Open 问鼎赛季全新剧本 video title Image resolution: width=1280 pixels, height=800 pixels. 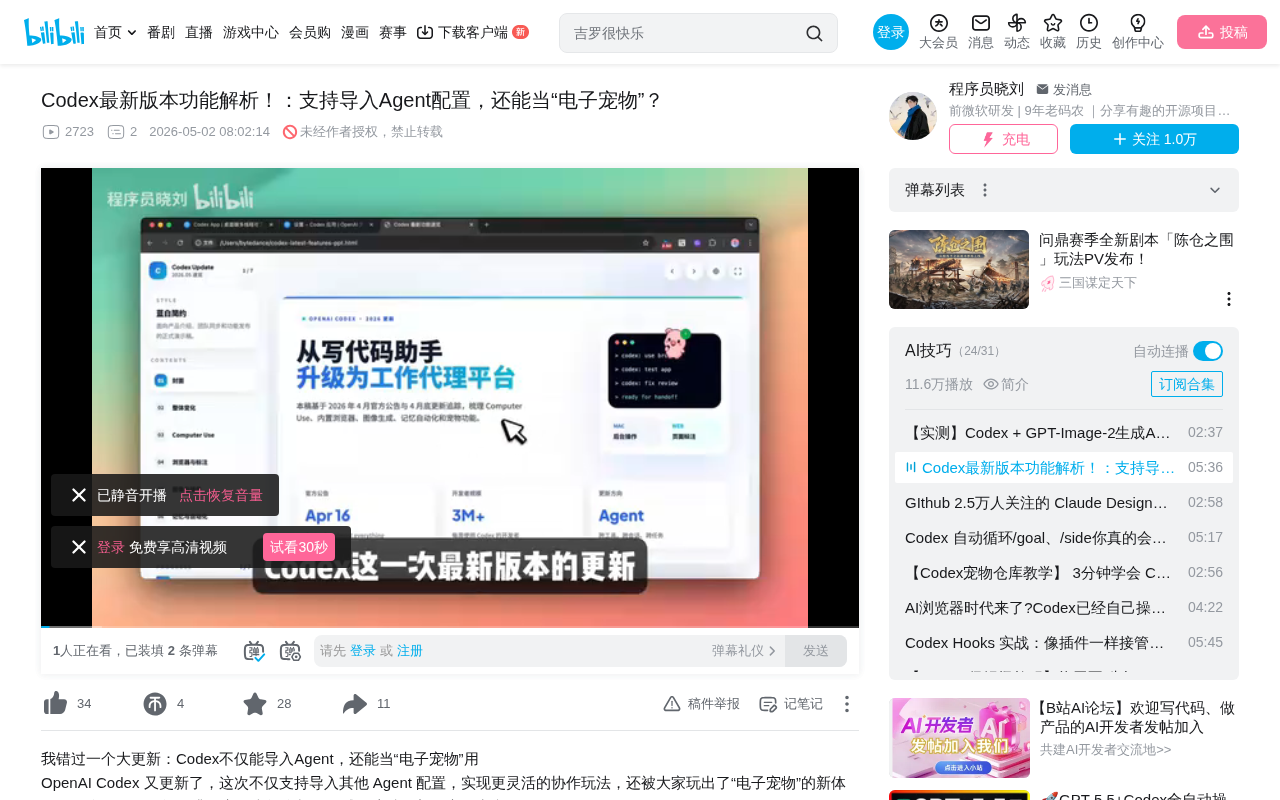(1136, 249)
